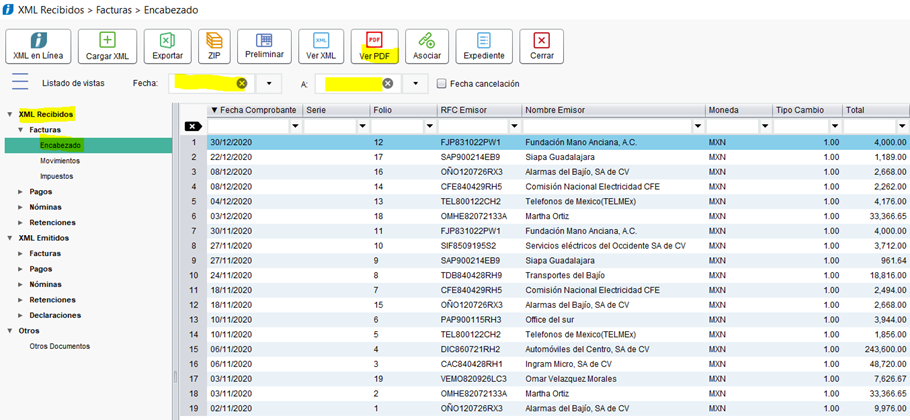Open the Fecha start date dropdown
Viewport: 910px width, 420px height.
pyautogui.click(x=269, y=83)
